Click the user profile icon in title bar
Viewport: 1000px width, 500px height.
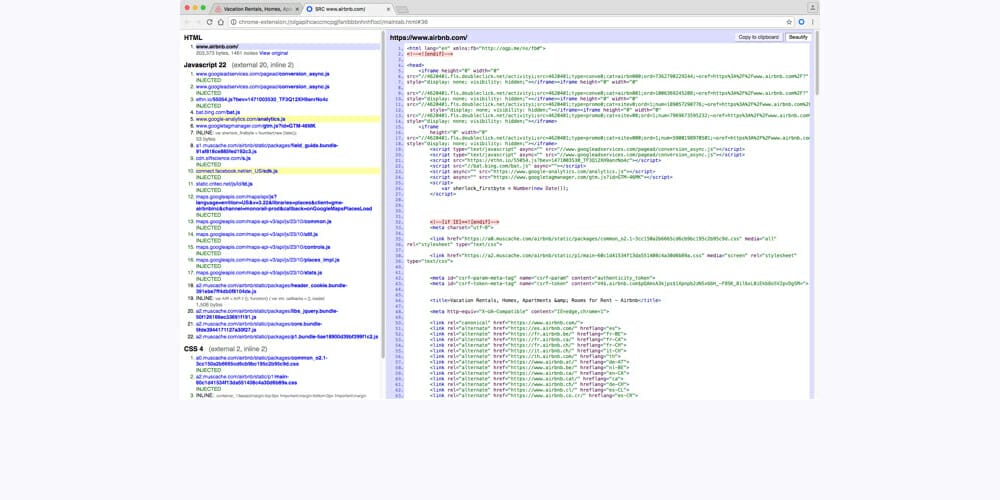812,8
